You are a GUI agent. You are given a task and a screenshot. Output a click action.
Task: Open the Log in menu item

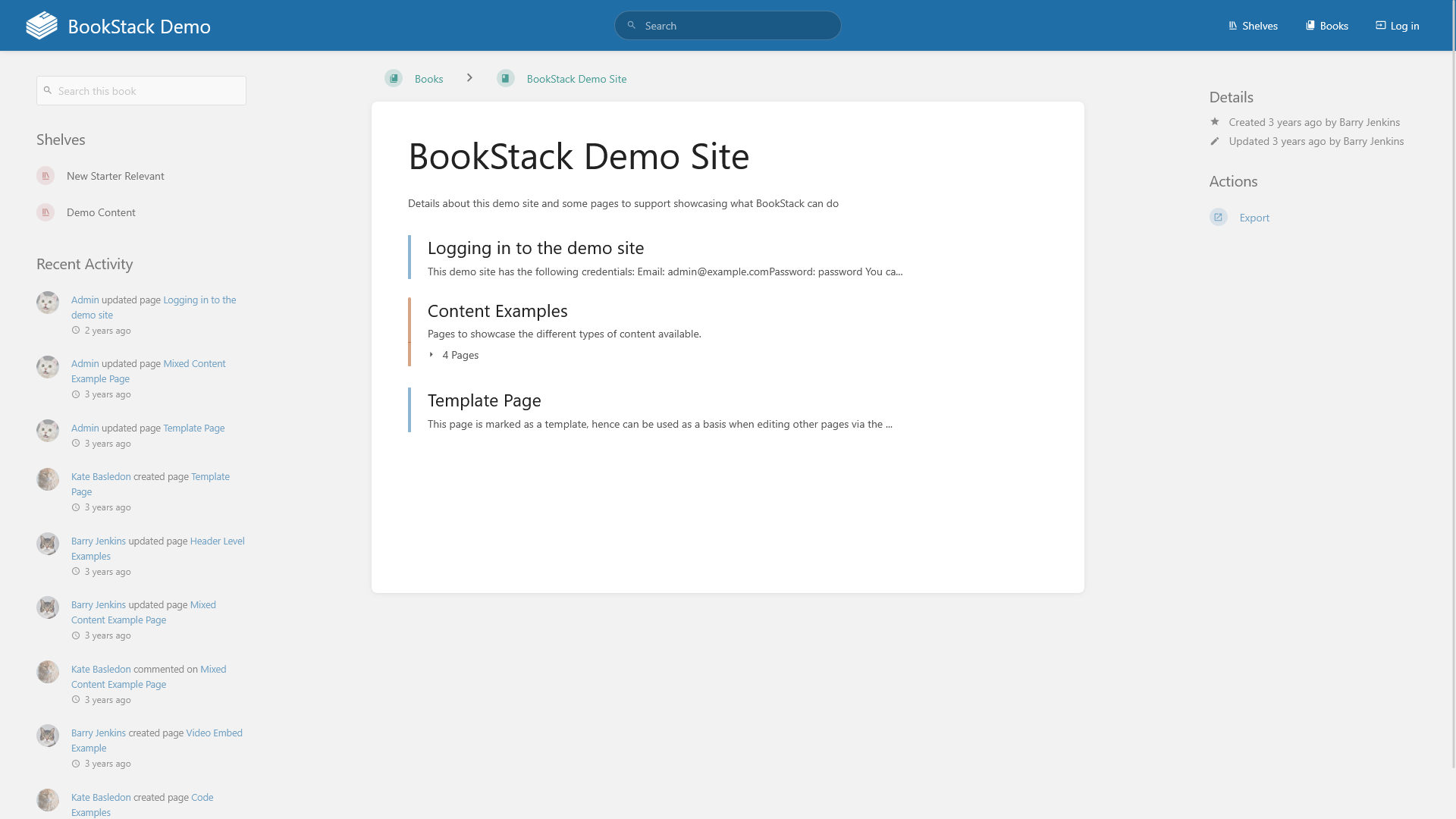coord(1398,26)
